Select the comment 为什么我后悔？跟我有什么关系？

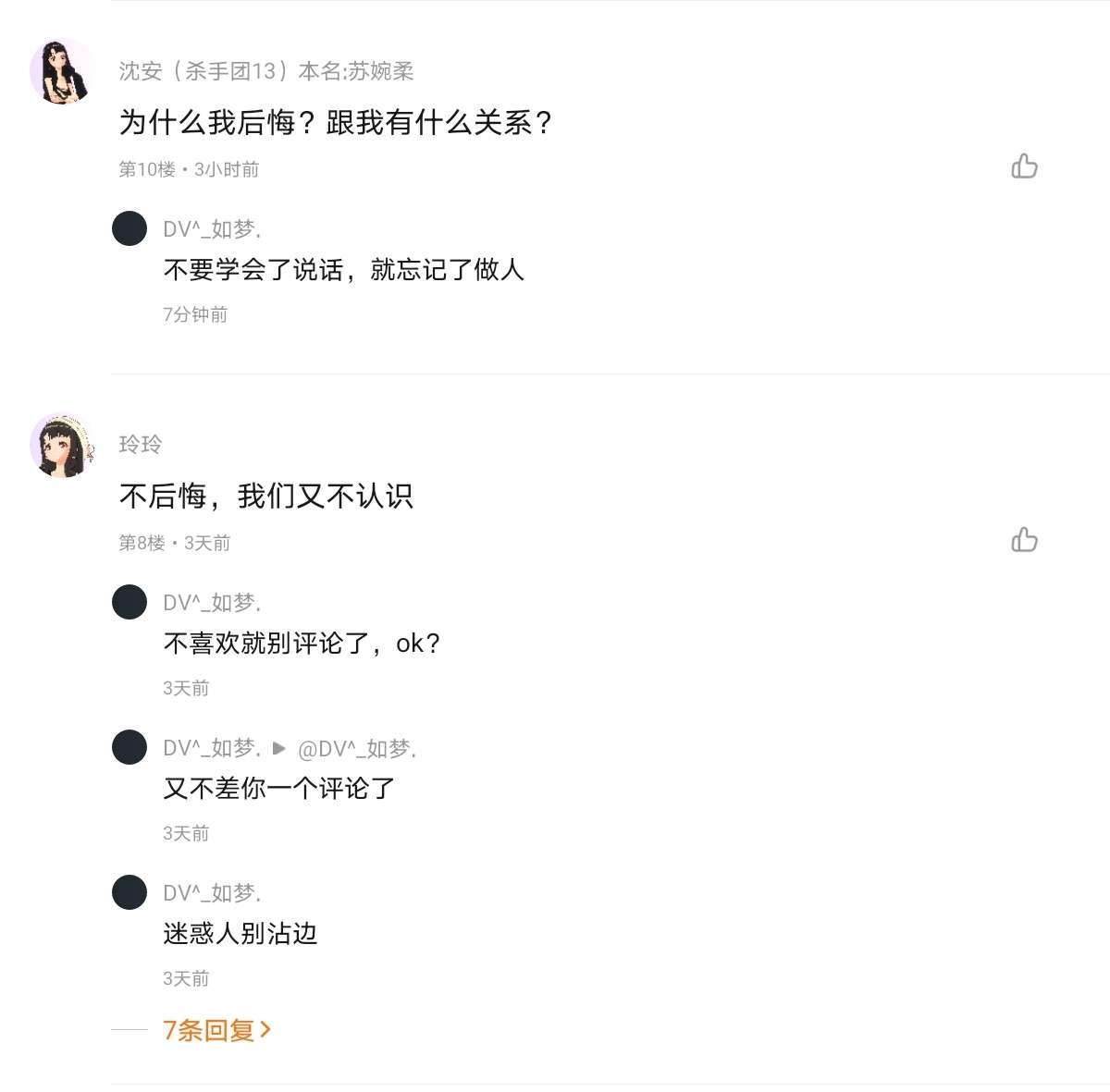tap(335, 122)
